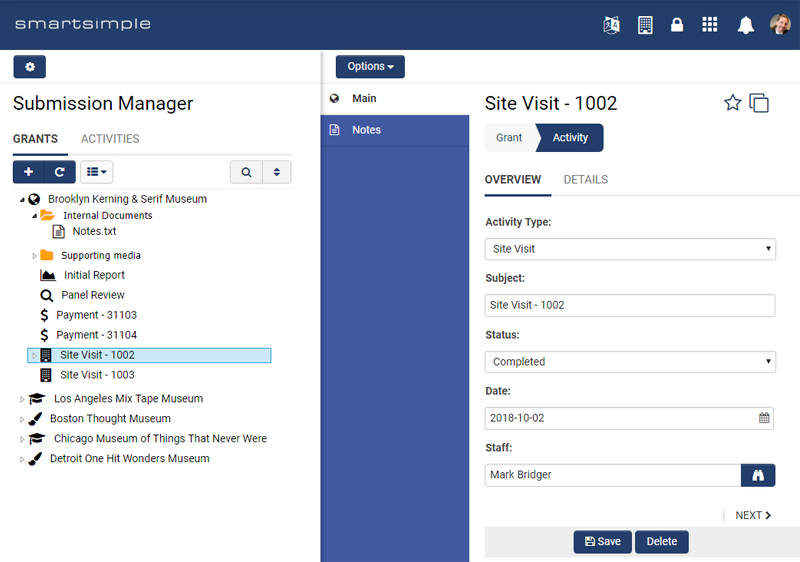The width and height of the screenshot is (800, 562).
Task: Click the Activity breadcrumb step
Action: click(x=570, y=138)
